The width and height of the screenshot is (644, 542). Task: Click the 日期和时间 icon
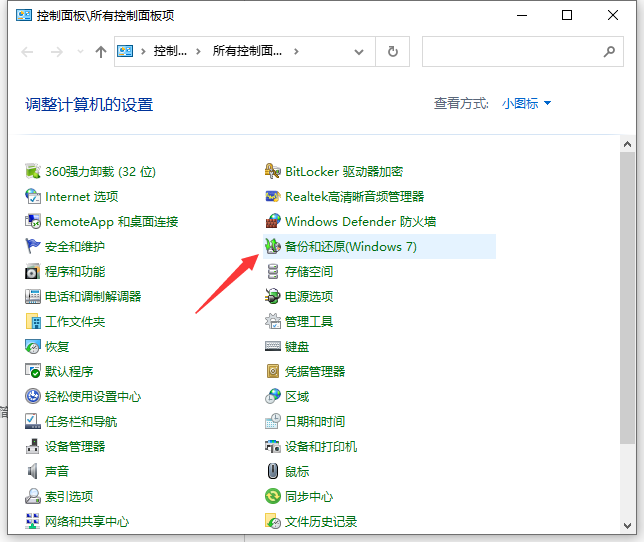[273, 422]
